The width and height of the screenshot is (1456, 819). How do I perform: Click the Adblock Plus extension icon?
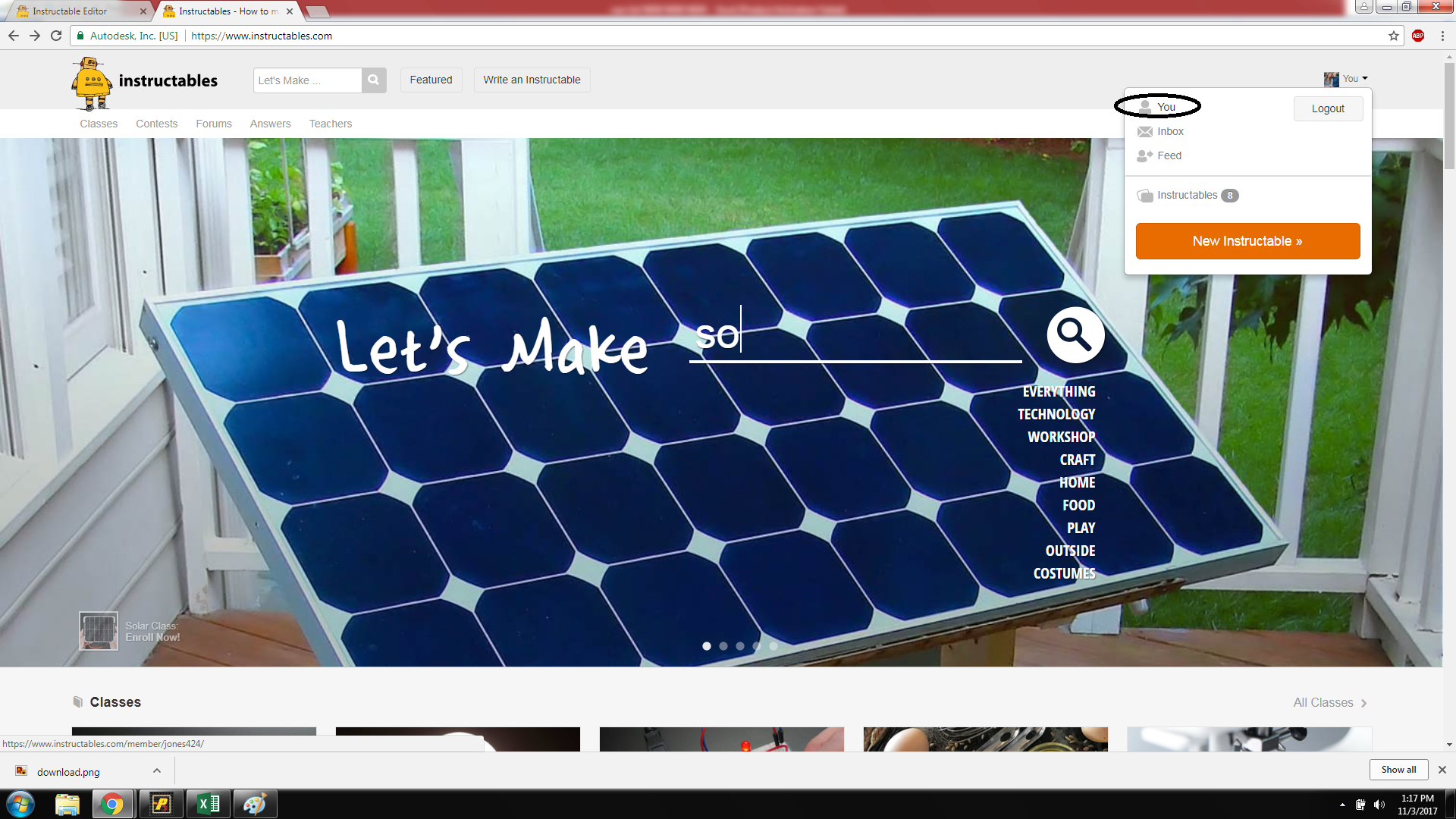[1418, 36]
